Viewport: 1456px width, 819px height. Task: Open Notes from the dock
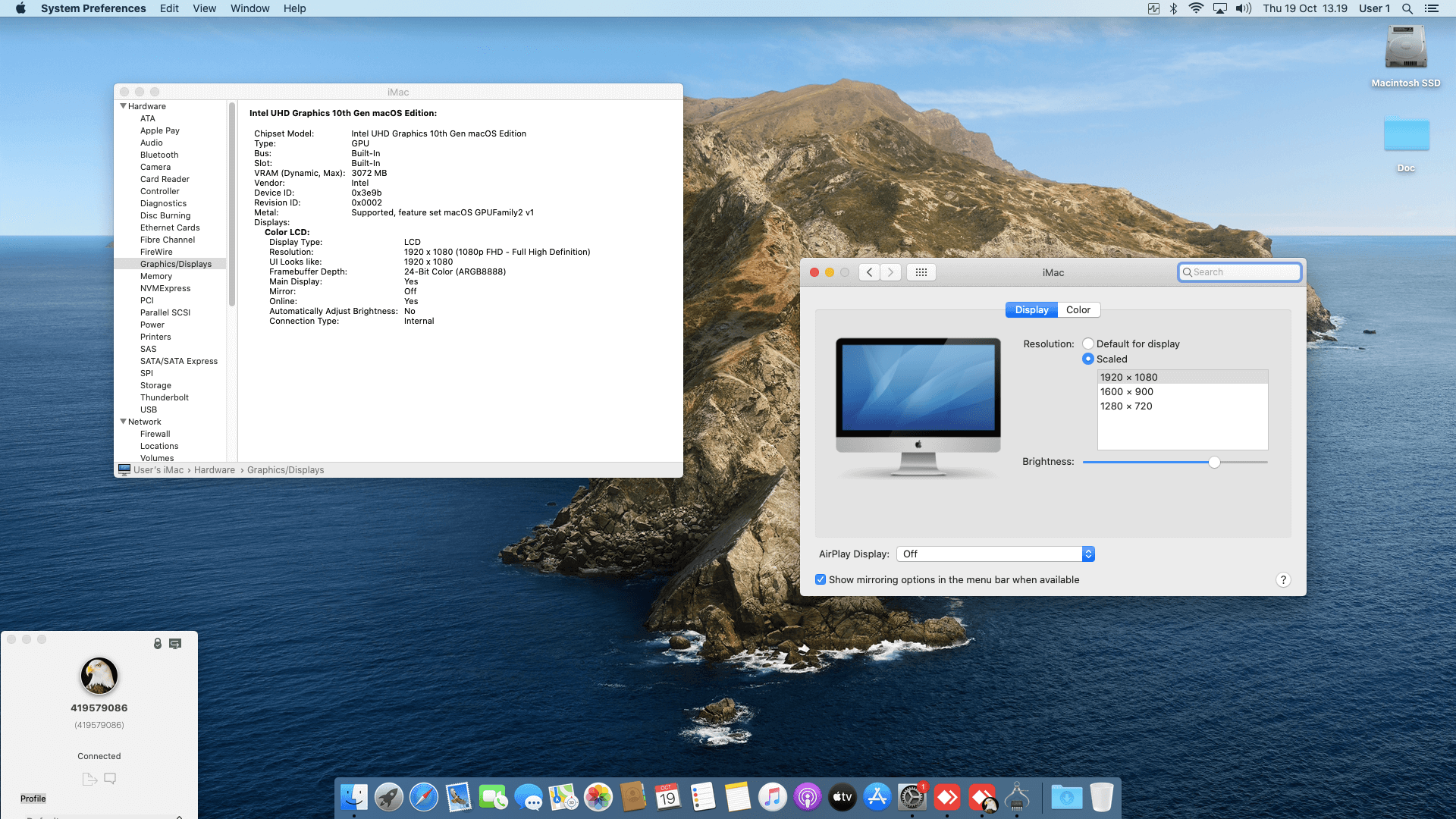[x=738, y=797]
